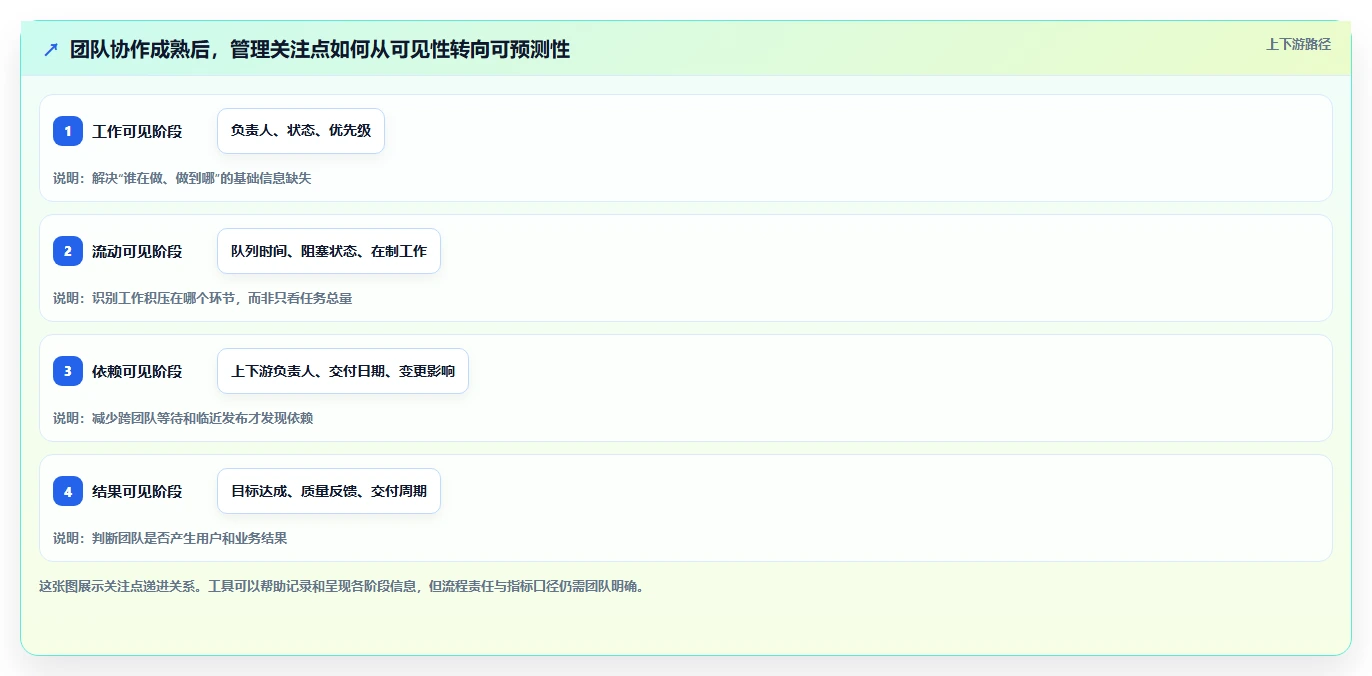Click the 目标达成、质量反馈、交付周期 chip

[329, 491]
